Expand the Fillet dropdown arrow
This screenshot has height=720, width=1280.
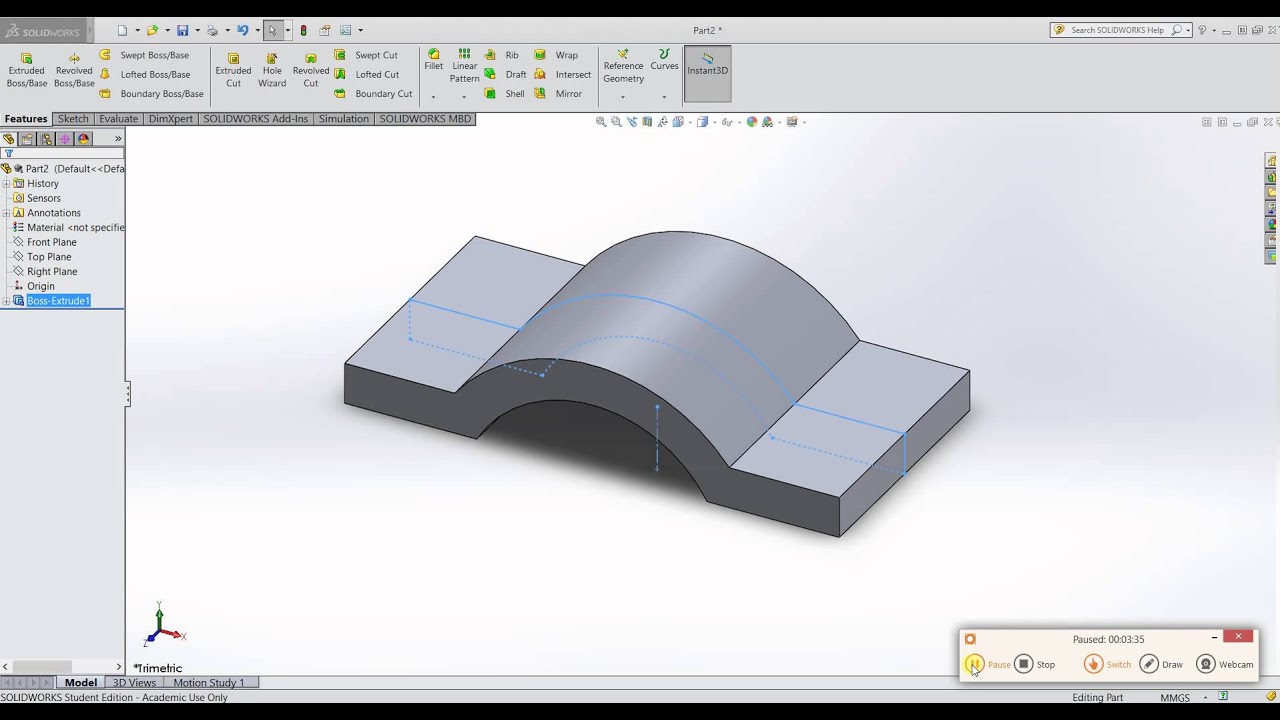433,97
